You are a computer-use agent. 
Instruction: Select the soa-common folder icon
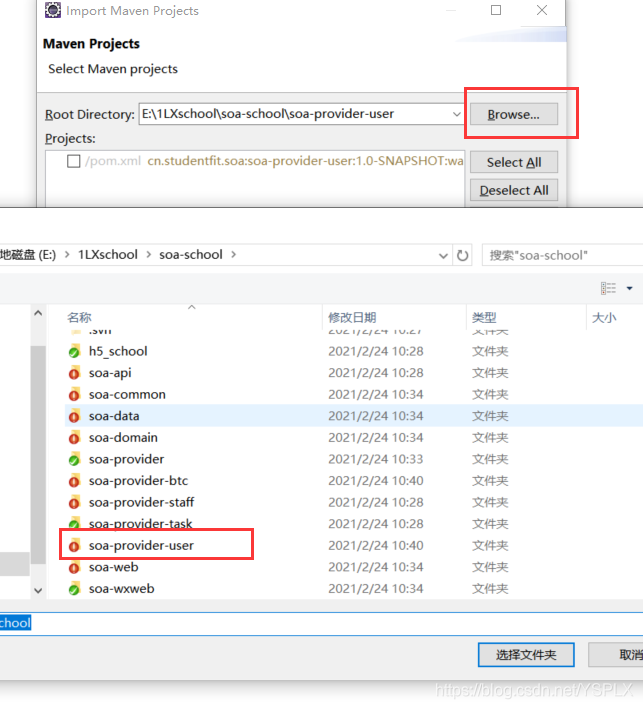coord(74,395)
